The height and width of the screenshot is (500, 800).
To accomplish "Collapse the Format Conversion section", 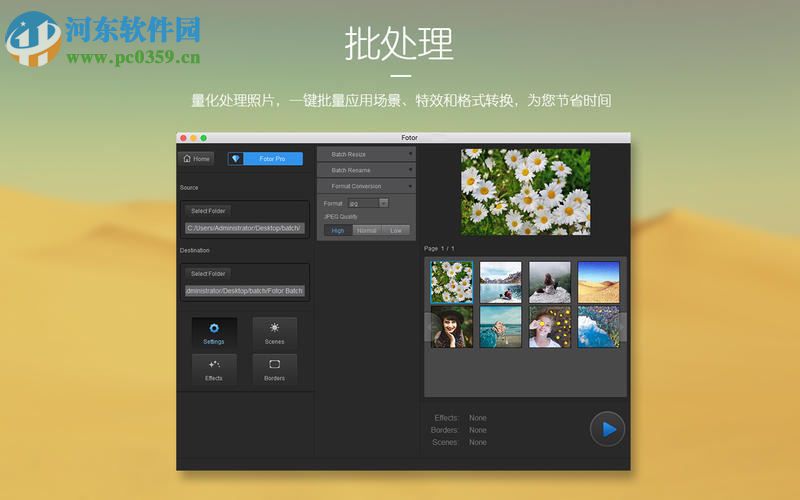I will point(366,186).
